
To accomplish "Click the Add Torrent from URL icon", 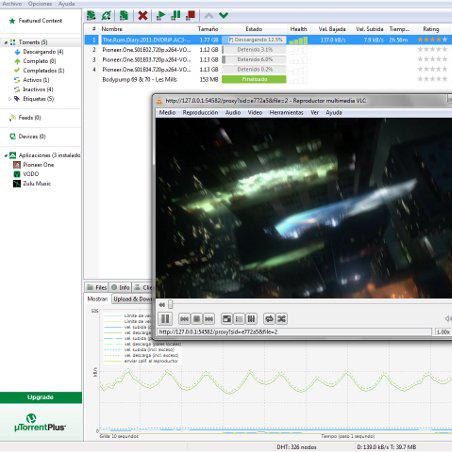I will [x=107, y=15].
